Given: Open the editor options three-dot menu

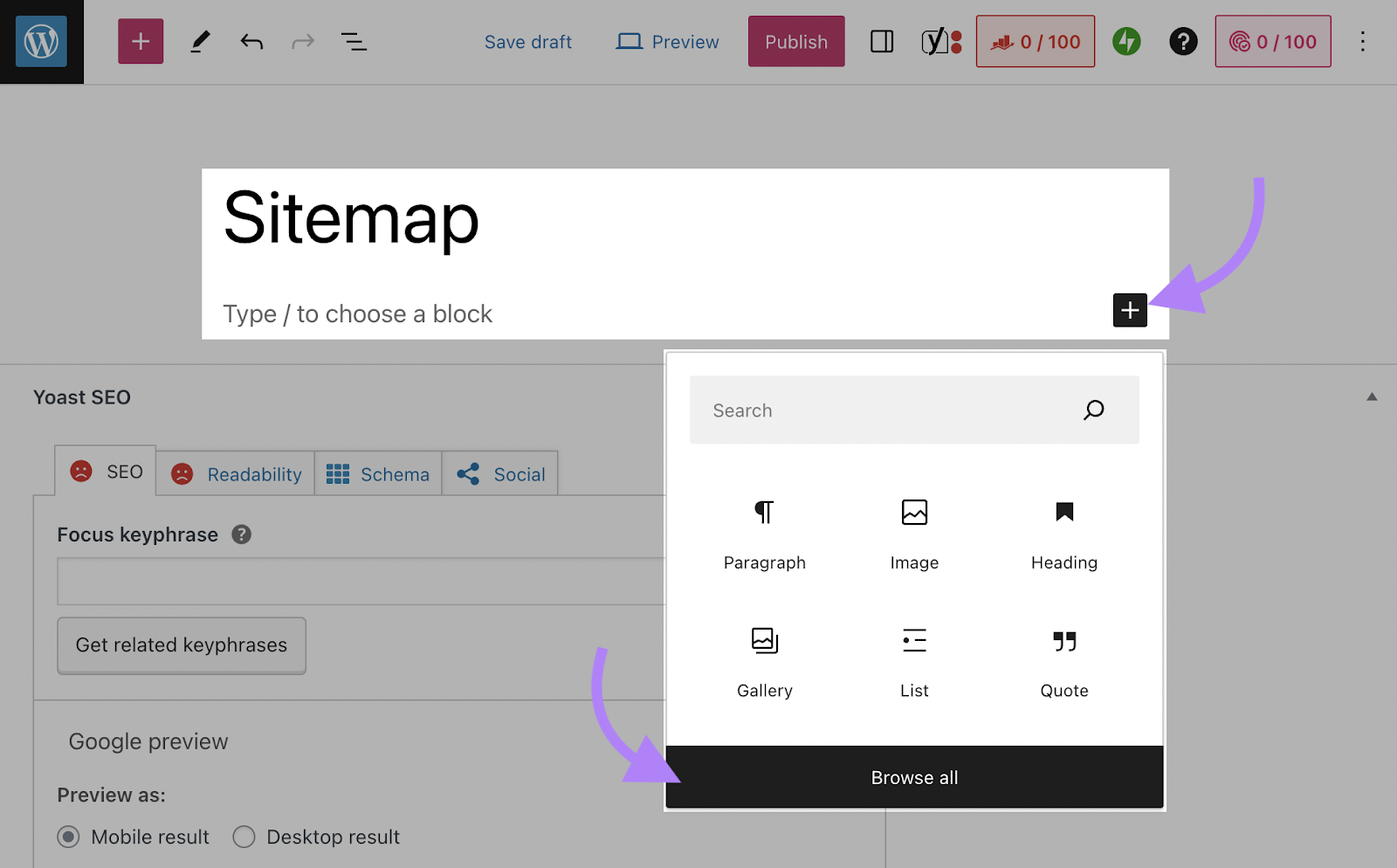Looking at the screenshot, I should (x=1363, y=41).
